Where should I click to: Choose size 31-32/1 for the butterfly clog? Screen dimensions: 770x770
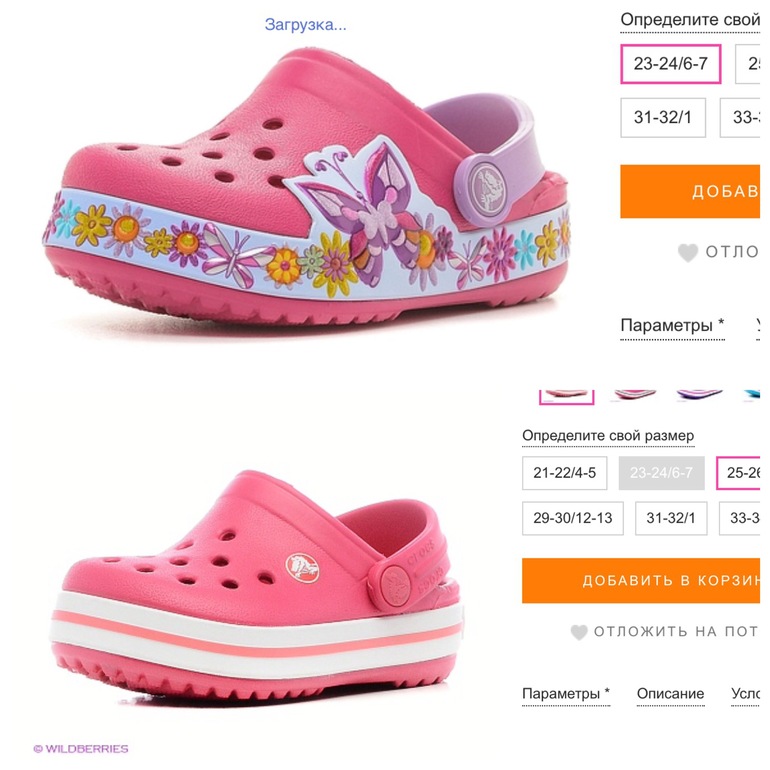coord(663,117)
